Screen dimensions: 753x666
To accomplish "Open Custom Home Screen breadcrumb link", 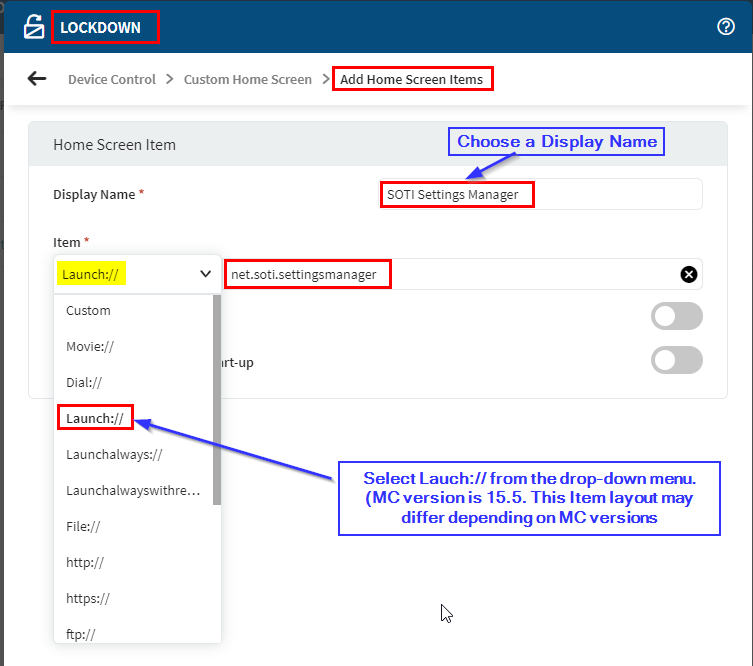I will pyautogui.click(x=247, y=79).
